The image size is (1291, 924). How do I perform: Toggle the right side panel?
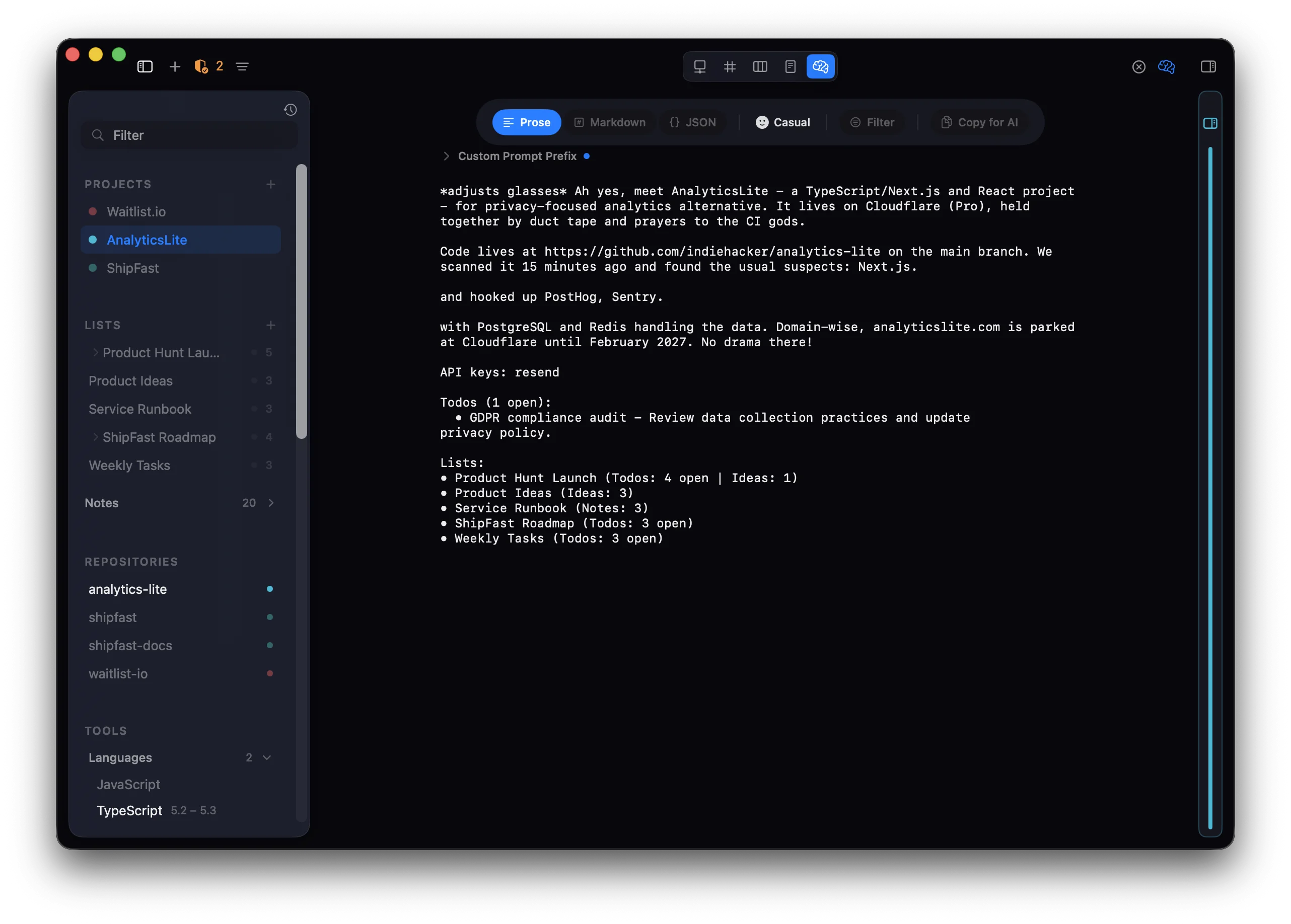click(x=1208, y=66)
